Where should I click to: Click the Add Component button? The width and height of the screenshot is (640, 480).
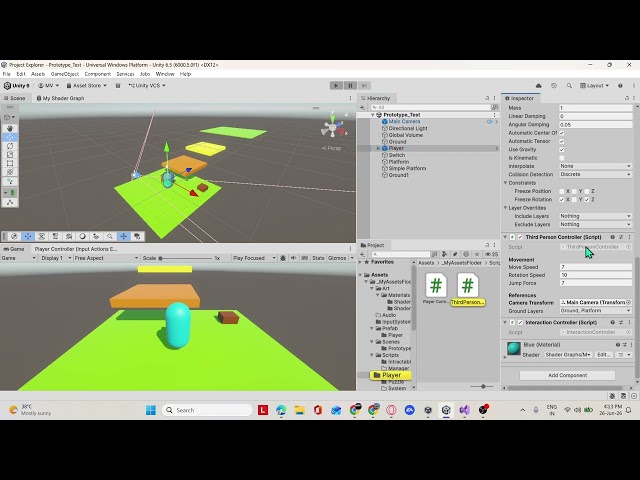567,375
